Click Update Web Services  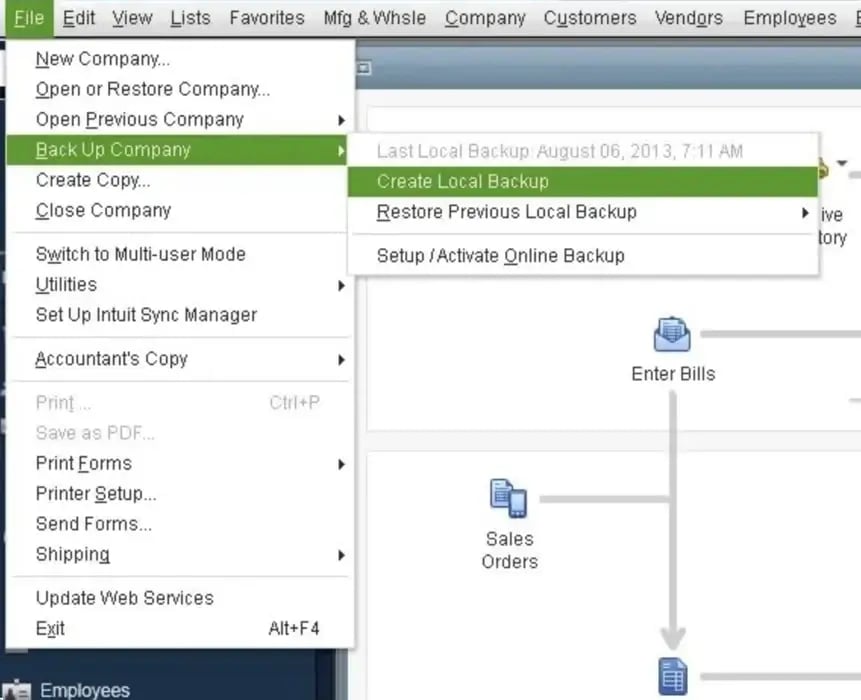[x=122, y=597]
